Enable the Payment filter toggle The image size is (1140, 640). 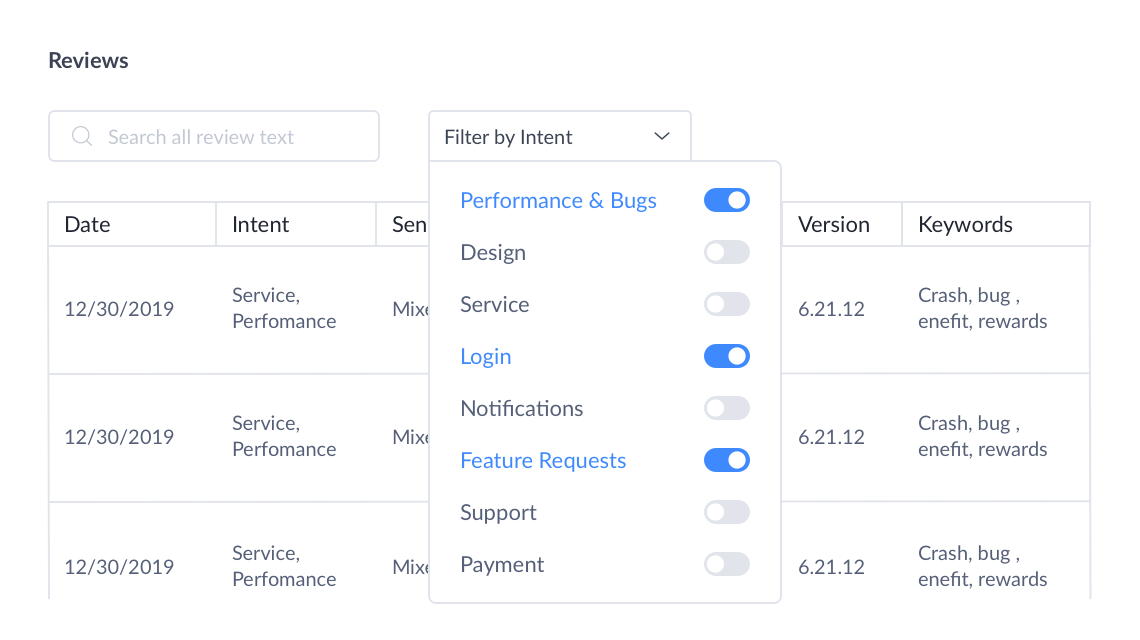[726, 564]
